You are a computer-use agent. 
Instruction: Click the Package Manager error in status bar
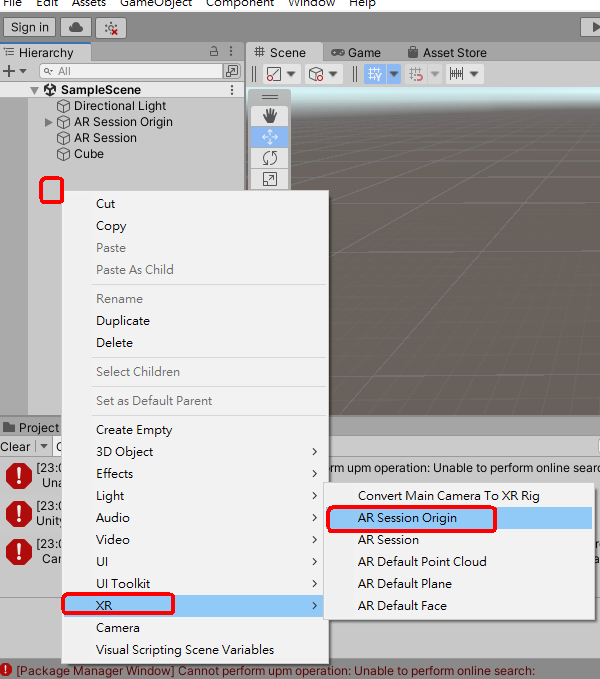[x=268, y=671]
